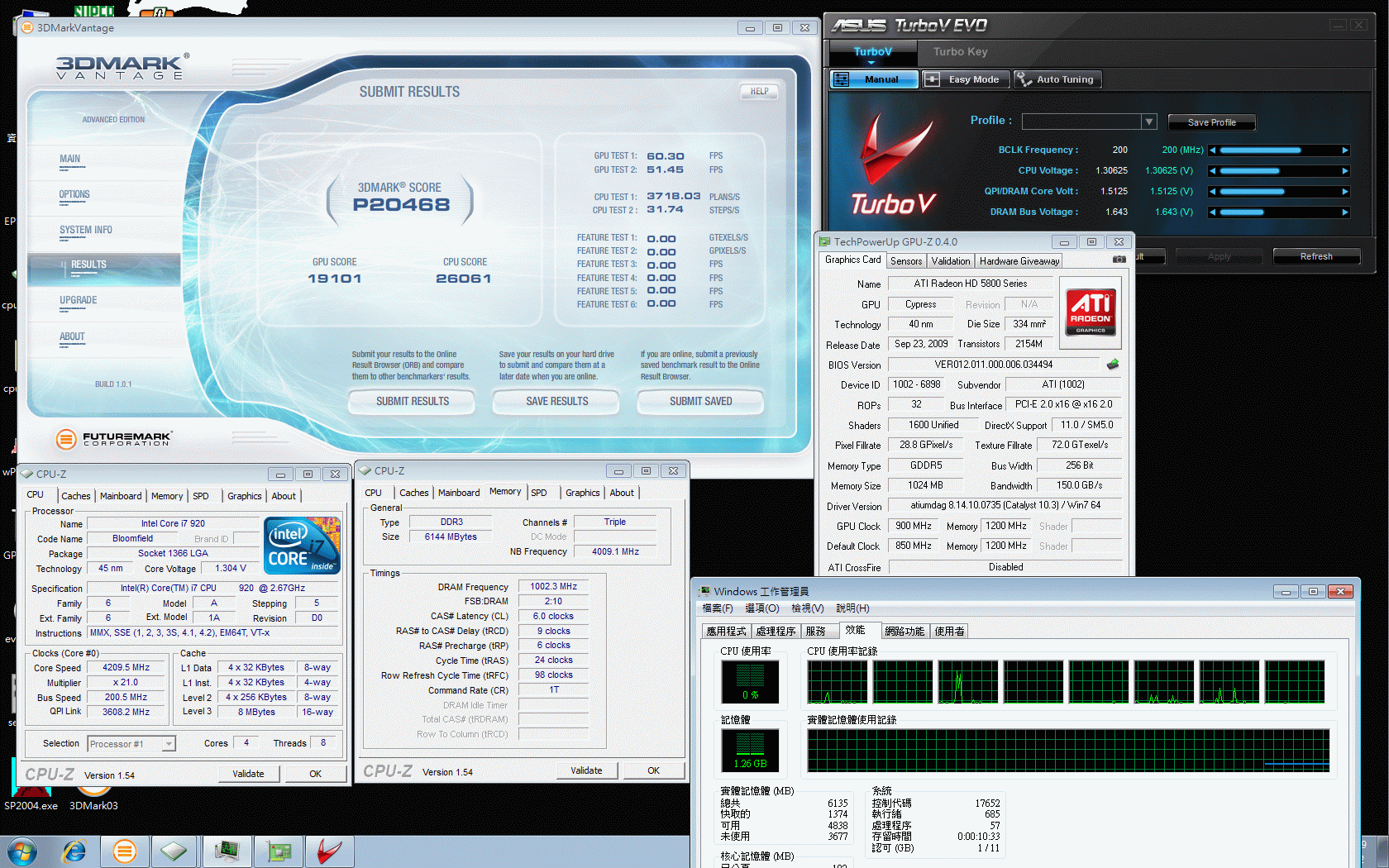This screenshot has width=1389, height=868.
Task: Click the 3DMark Vantage orange taskbar icon
Action: coord(125,851)
